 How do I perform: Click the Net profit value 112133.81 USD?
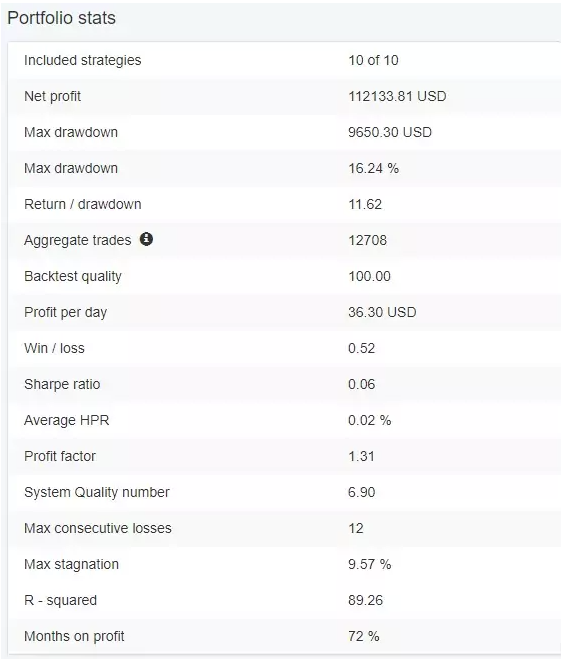(397, 96)
